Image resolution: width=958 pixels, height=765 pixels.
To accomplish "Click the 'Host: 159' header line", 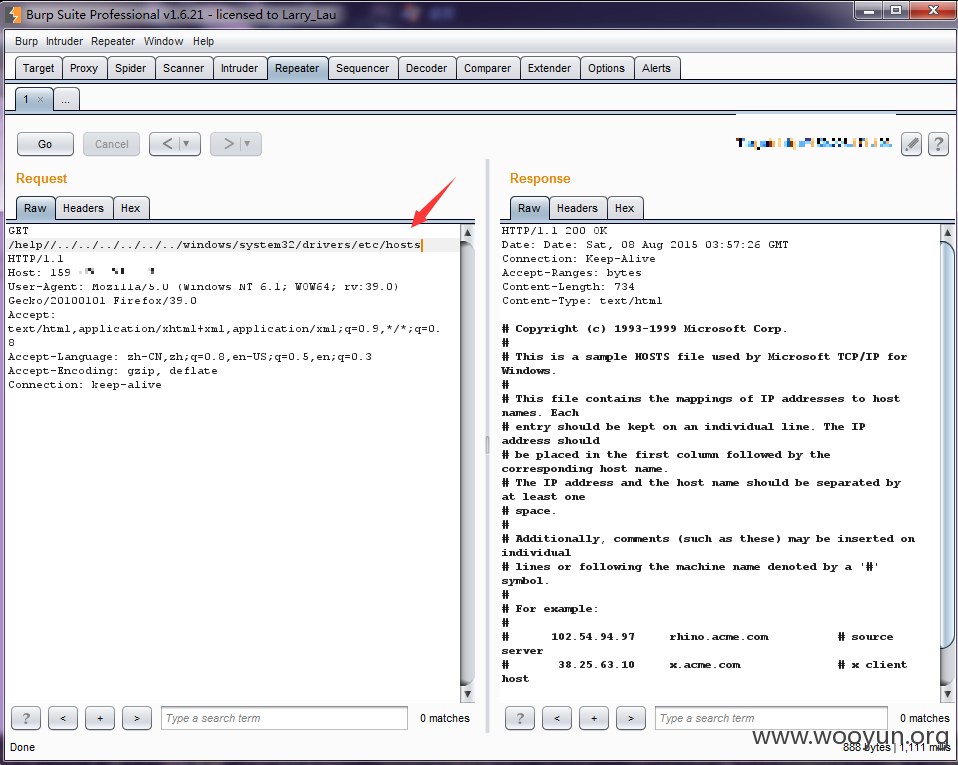I will pyautogui.click(x=81, y=273).
